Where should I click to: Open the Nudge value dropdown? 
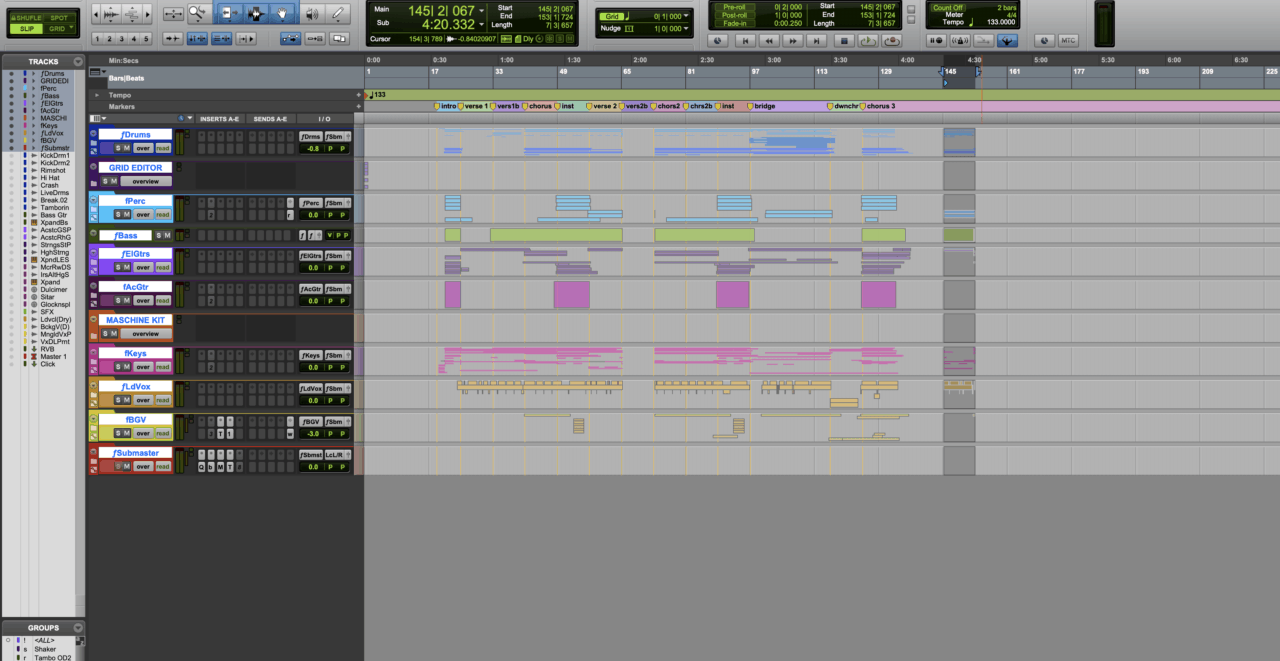[686, 28]
